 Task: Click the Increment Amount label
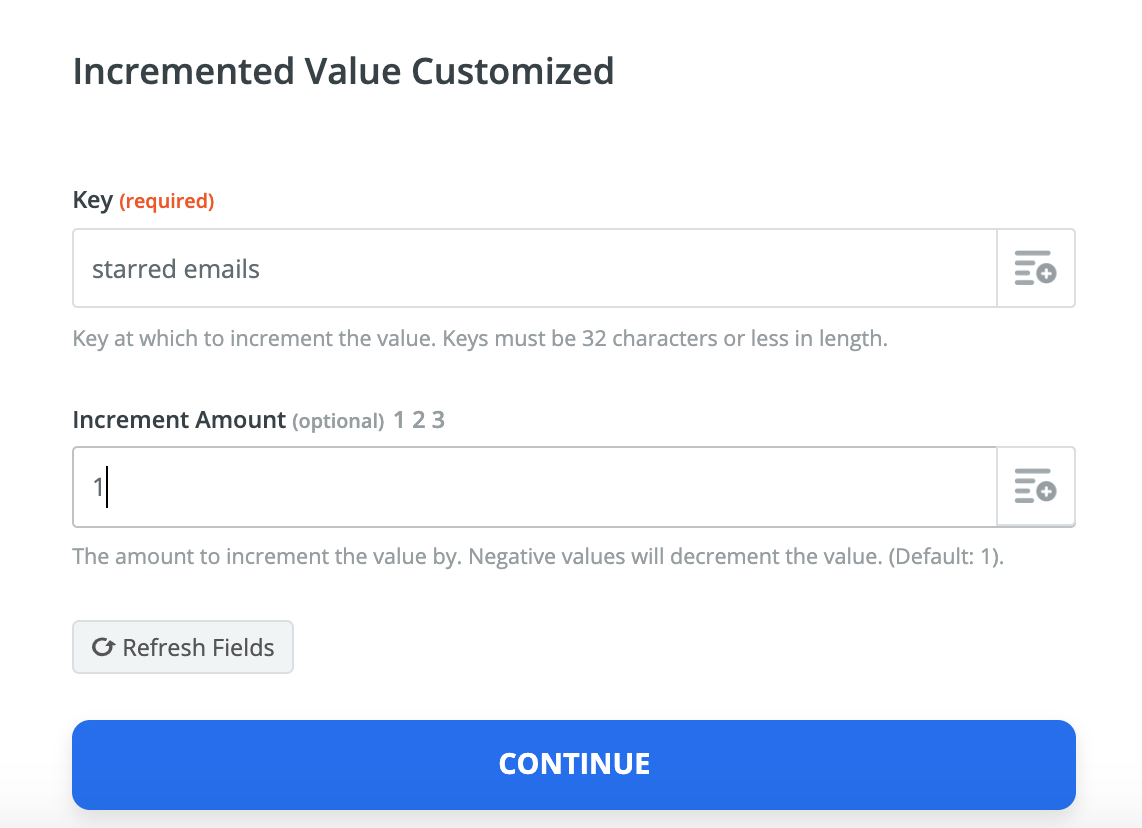coord(179,420)
